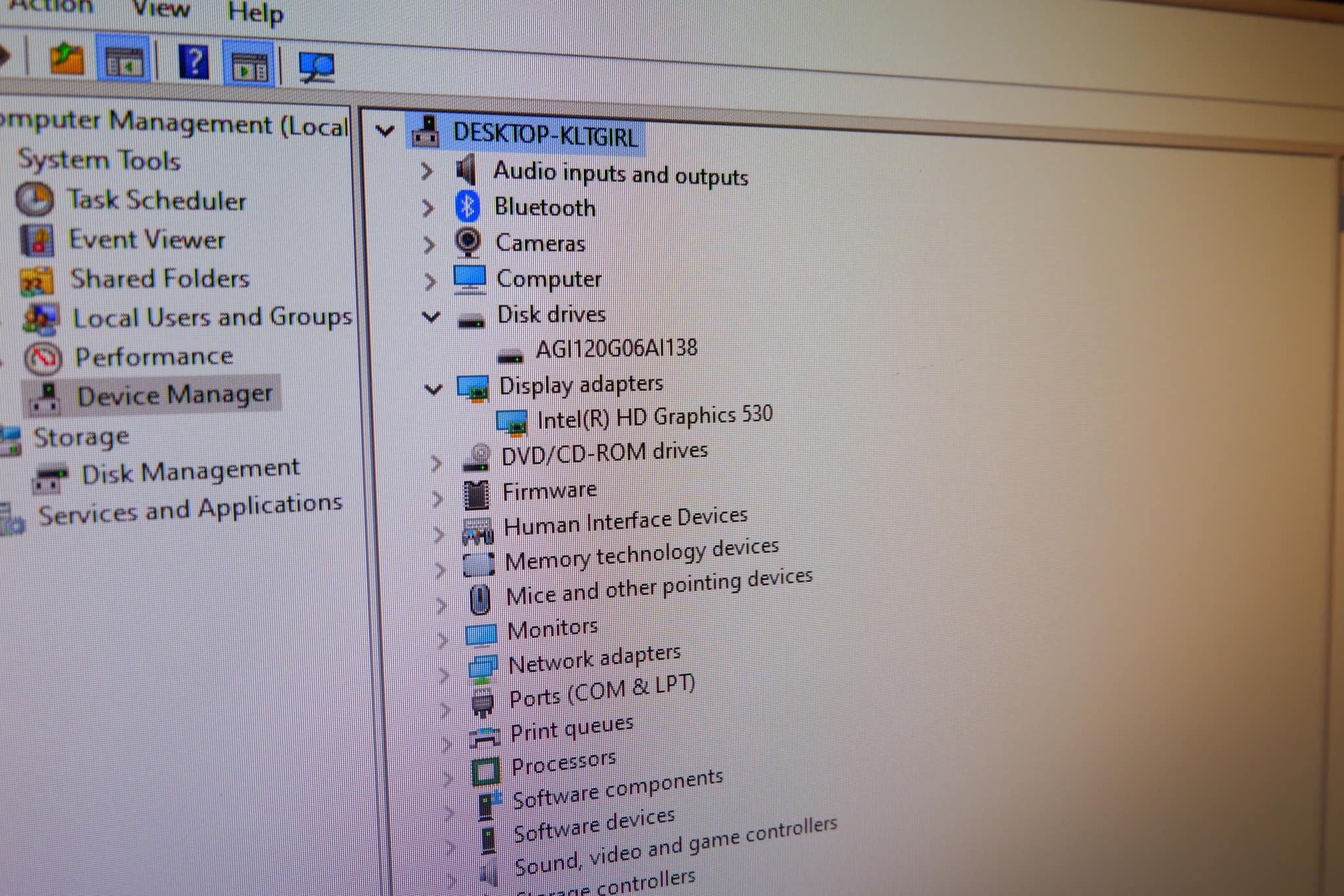Open Disk Management in left pane
Screen dimensions: 1344x896
(190, 471)
